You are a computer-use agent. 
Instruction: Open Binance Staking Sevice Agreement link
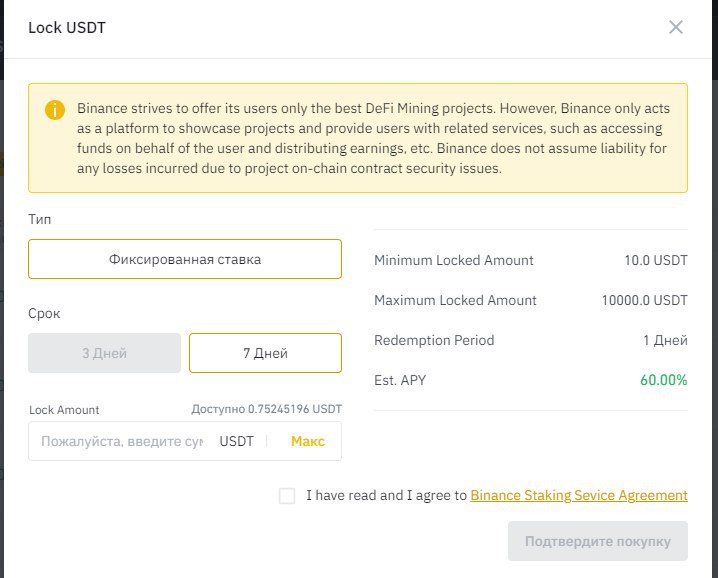579,496
